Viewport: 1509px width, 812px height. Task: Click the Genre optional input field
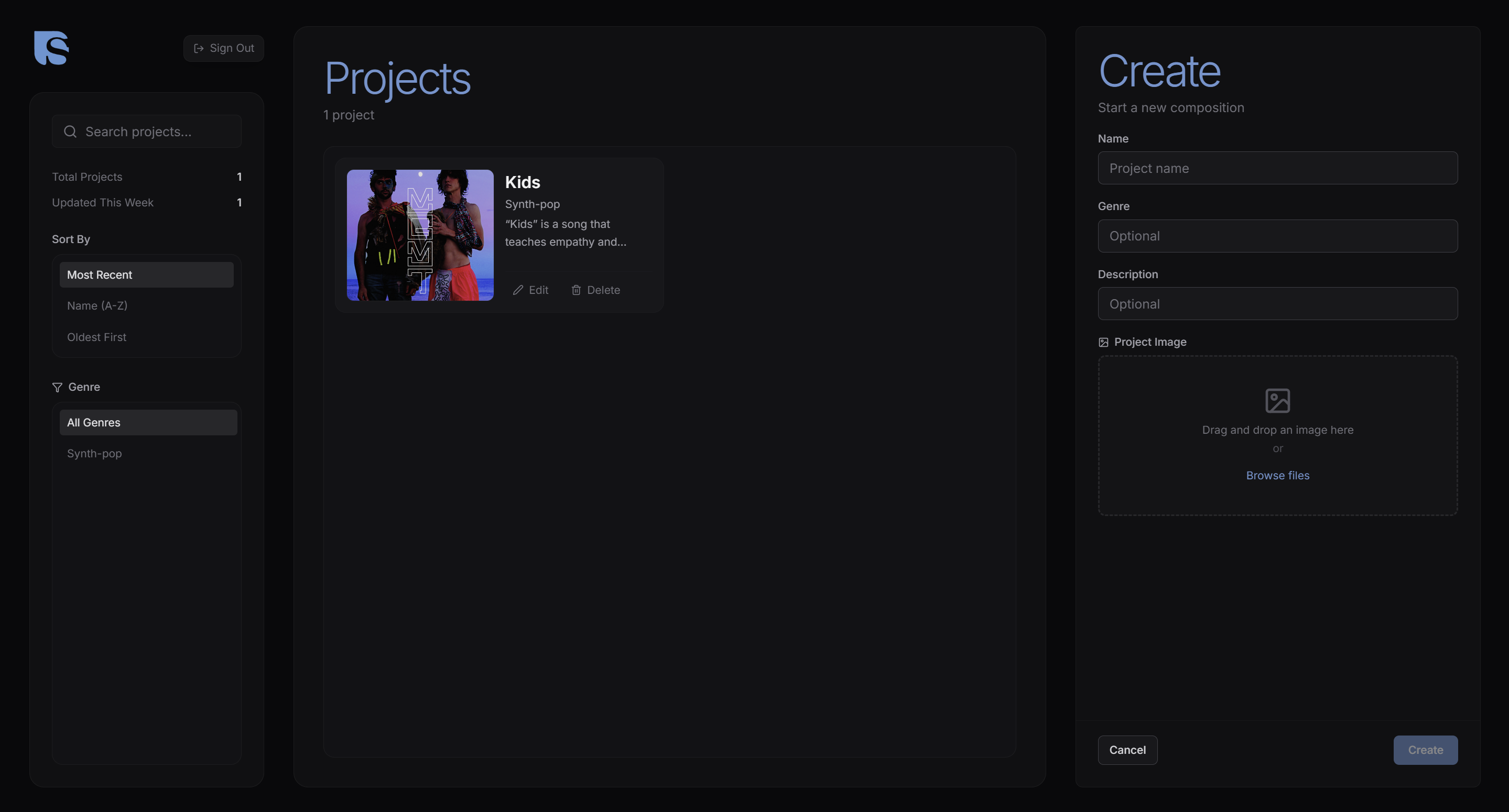1277,236
